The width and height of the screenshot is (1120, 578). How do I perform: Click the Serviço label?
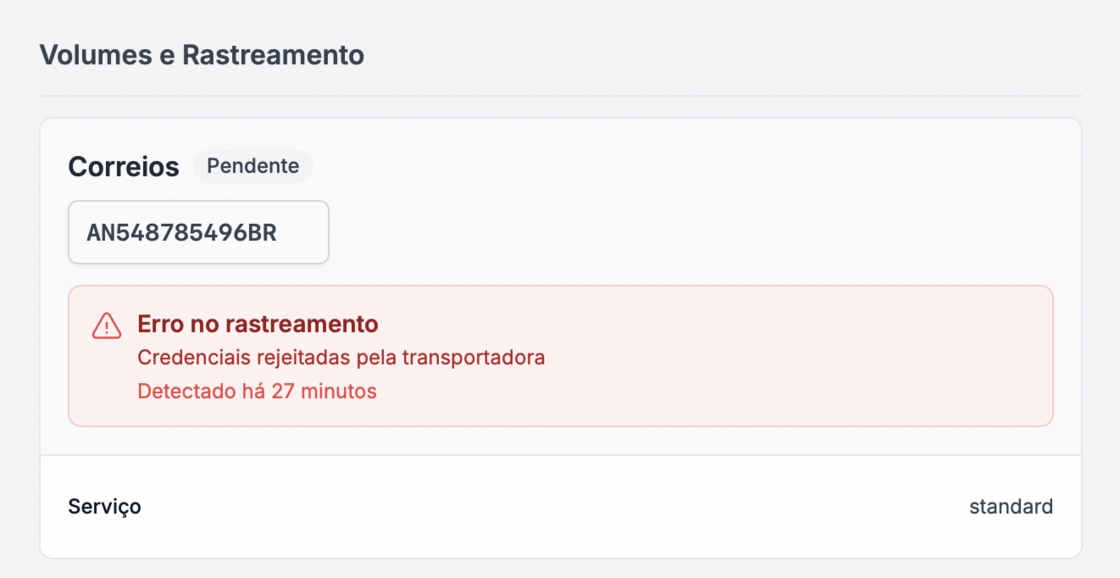pyautogui.click(x=104, y=506)
